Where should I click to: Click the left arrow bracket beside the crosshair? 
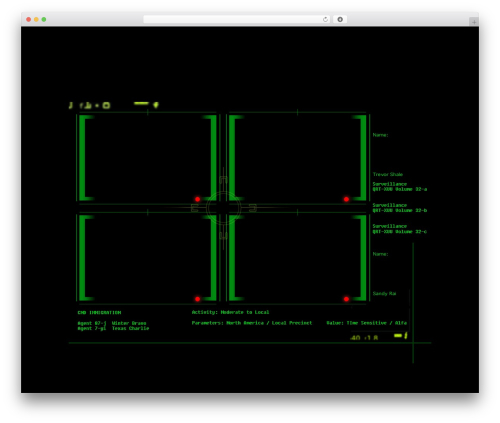(x=195, y=208)
